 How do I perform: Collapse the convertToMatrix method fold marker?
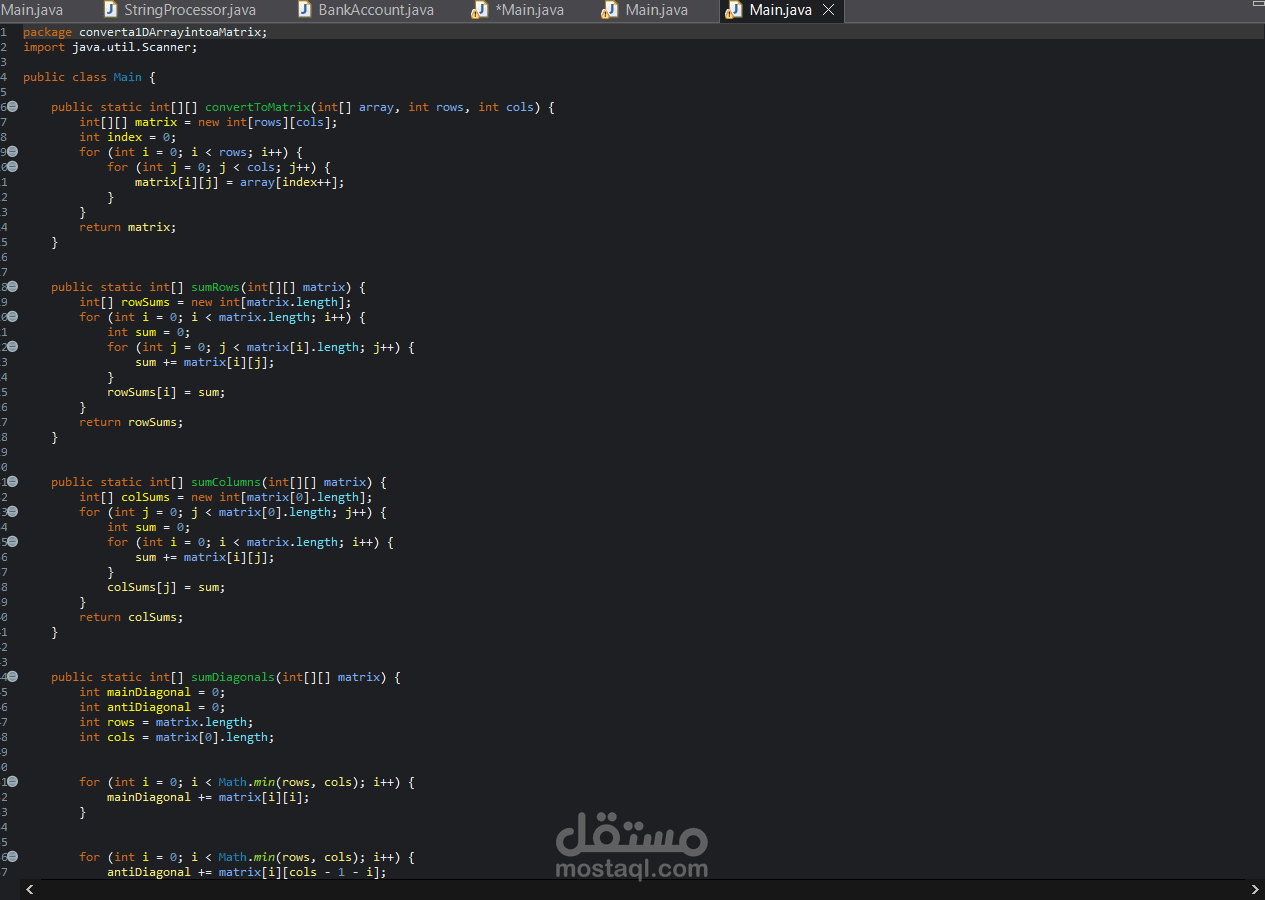point(12,107)
